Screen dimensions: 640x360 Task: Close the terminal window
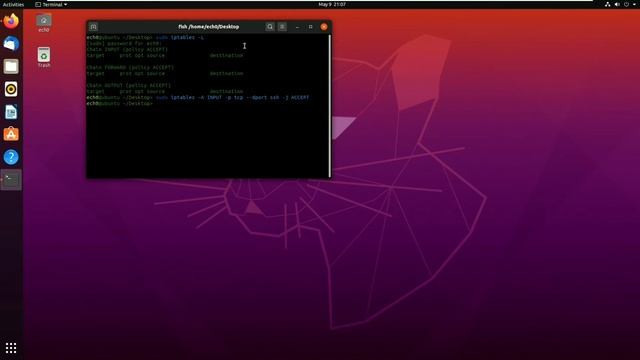pos(324,27)
